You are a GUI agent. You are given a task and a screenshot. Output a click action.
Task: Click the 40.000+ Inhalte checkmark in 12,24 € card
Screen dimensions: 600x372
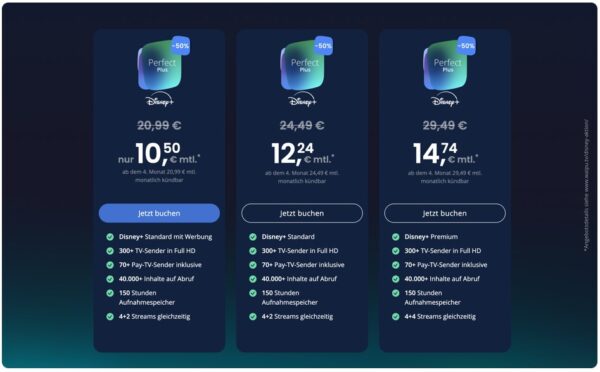(x=253, y=279)
